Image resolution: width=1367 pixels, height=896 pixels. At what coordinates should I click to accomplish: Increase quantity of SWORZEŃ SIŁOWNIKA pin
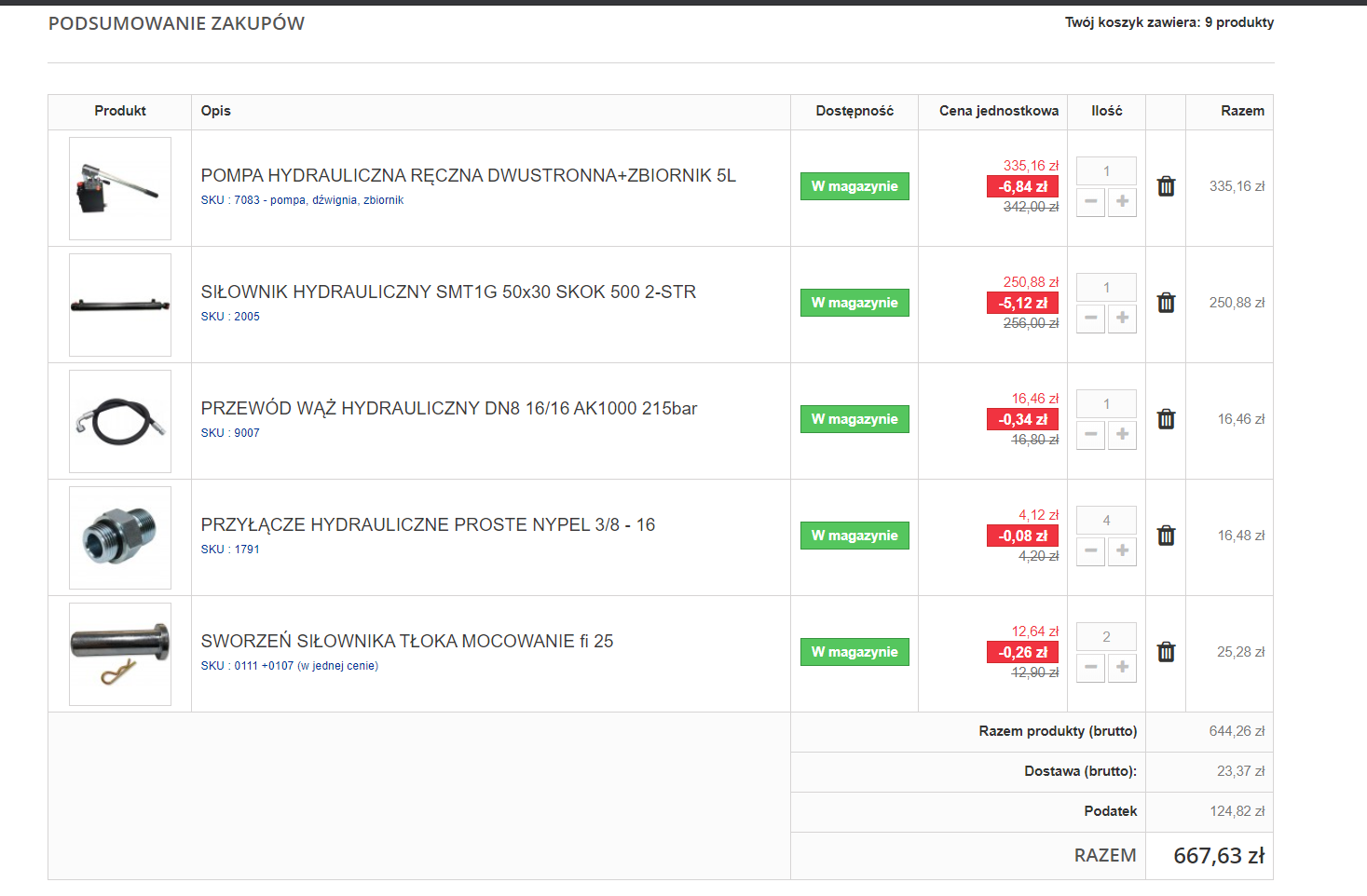(x=1122, y=667)
